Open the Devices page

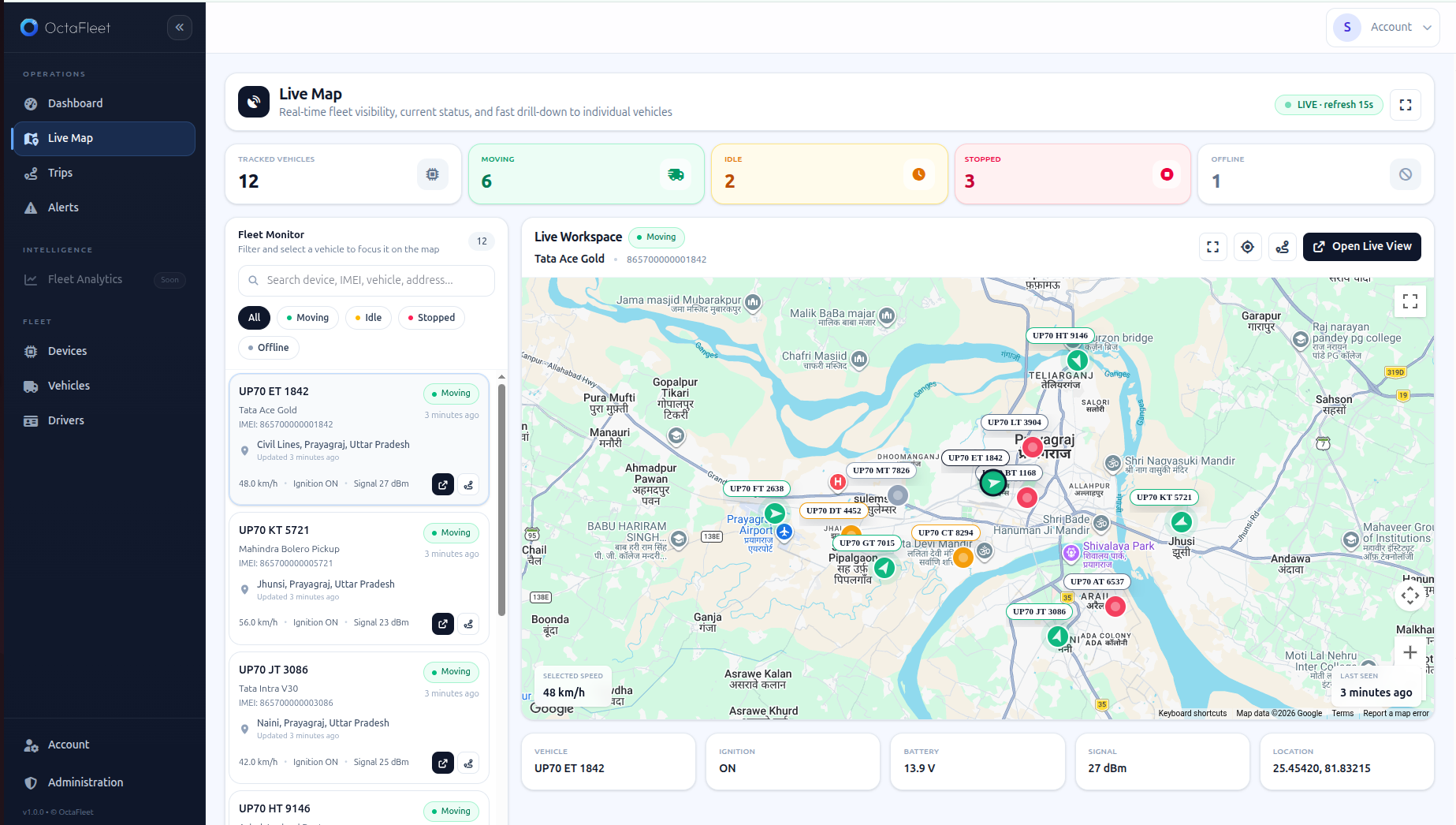point(103,351)
